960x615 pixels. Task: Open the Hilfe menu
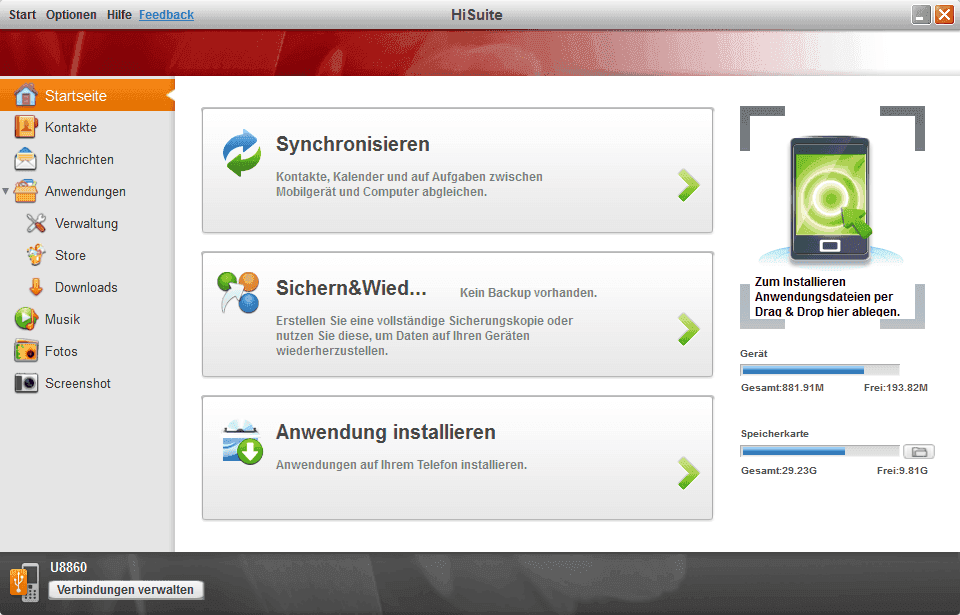[x=119, y=15]
